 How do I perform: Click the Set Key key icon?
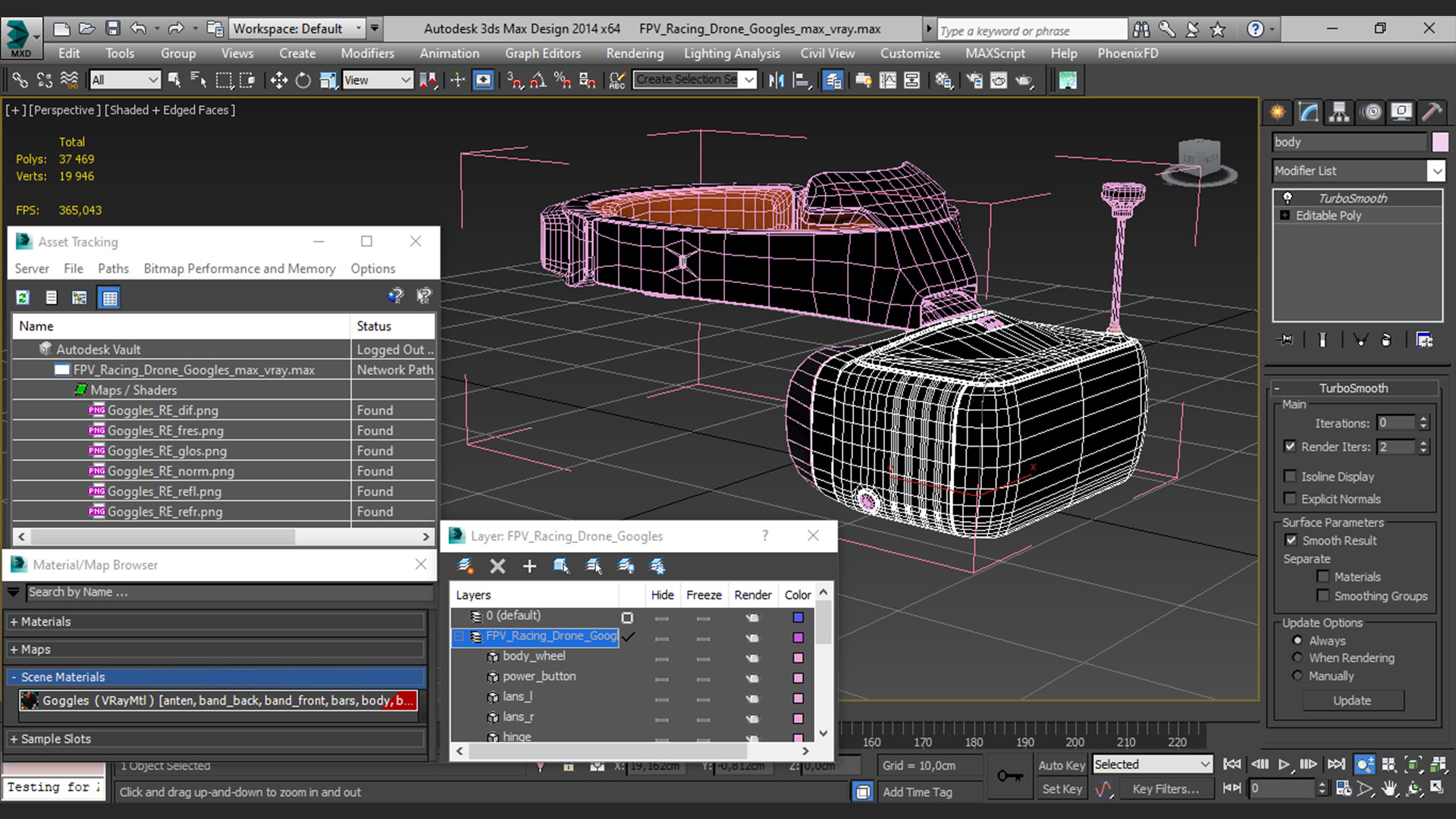point(1009,776)
